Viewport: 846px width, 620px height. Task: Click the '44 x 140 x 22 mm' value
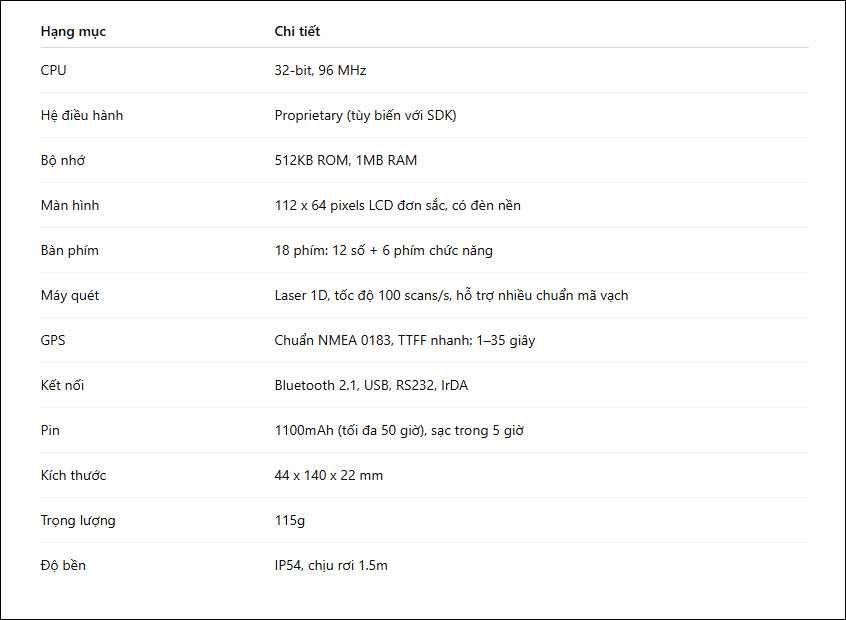tap(328, 475)
